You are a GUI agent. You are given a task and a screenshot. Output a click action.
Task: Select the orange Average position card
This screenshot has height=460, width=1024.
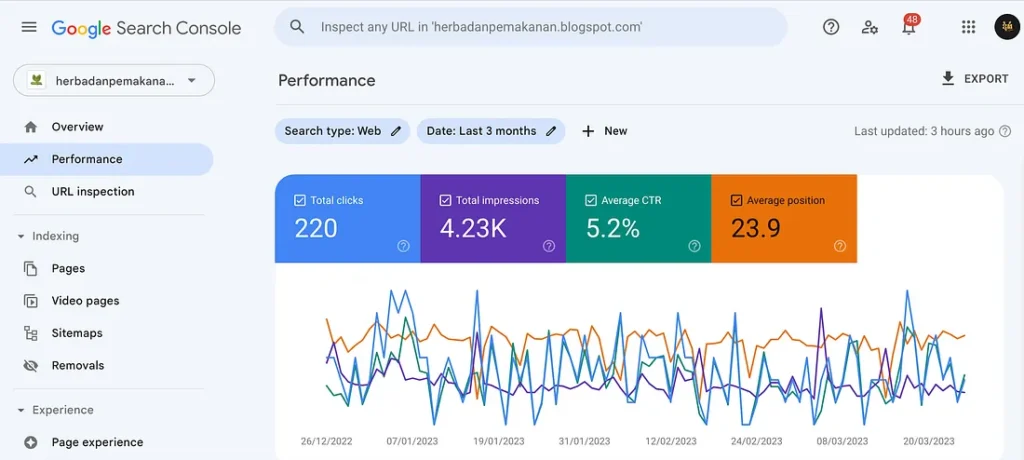click(784, 219)
